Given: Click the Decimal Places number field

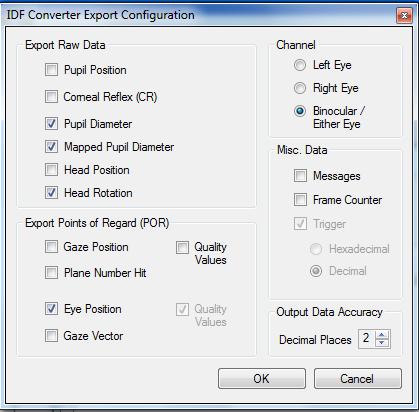Looking at the screenshot, I should tap(367, 339).
